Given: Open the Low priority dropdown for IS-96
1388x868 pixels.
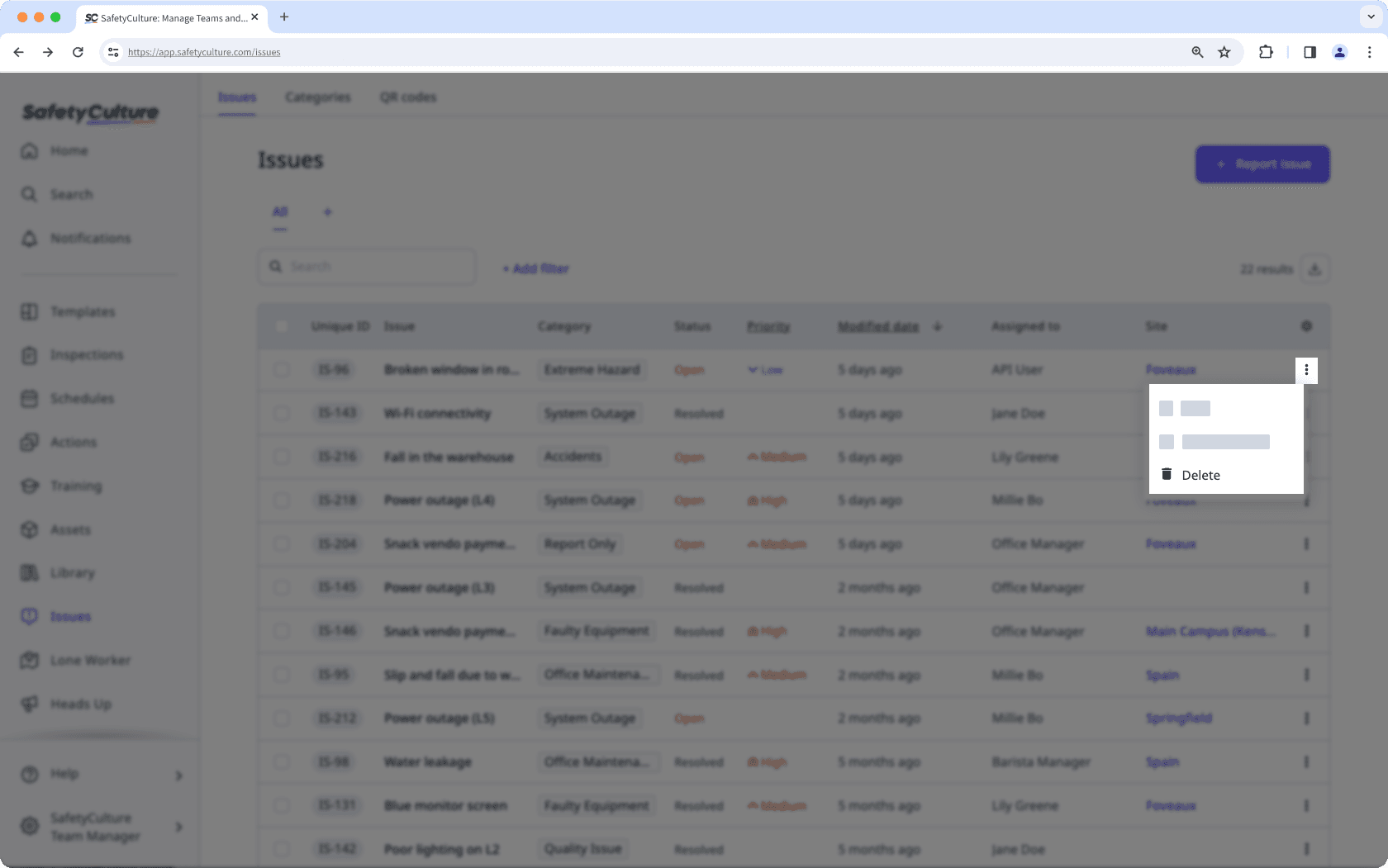Looking at the screenshot, I should (x=765, y=370).
